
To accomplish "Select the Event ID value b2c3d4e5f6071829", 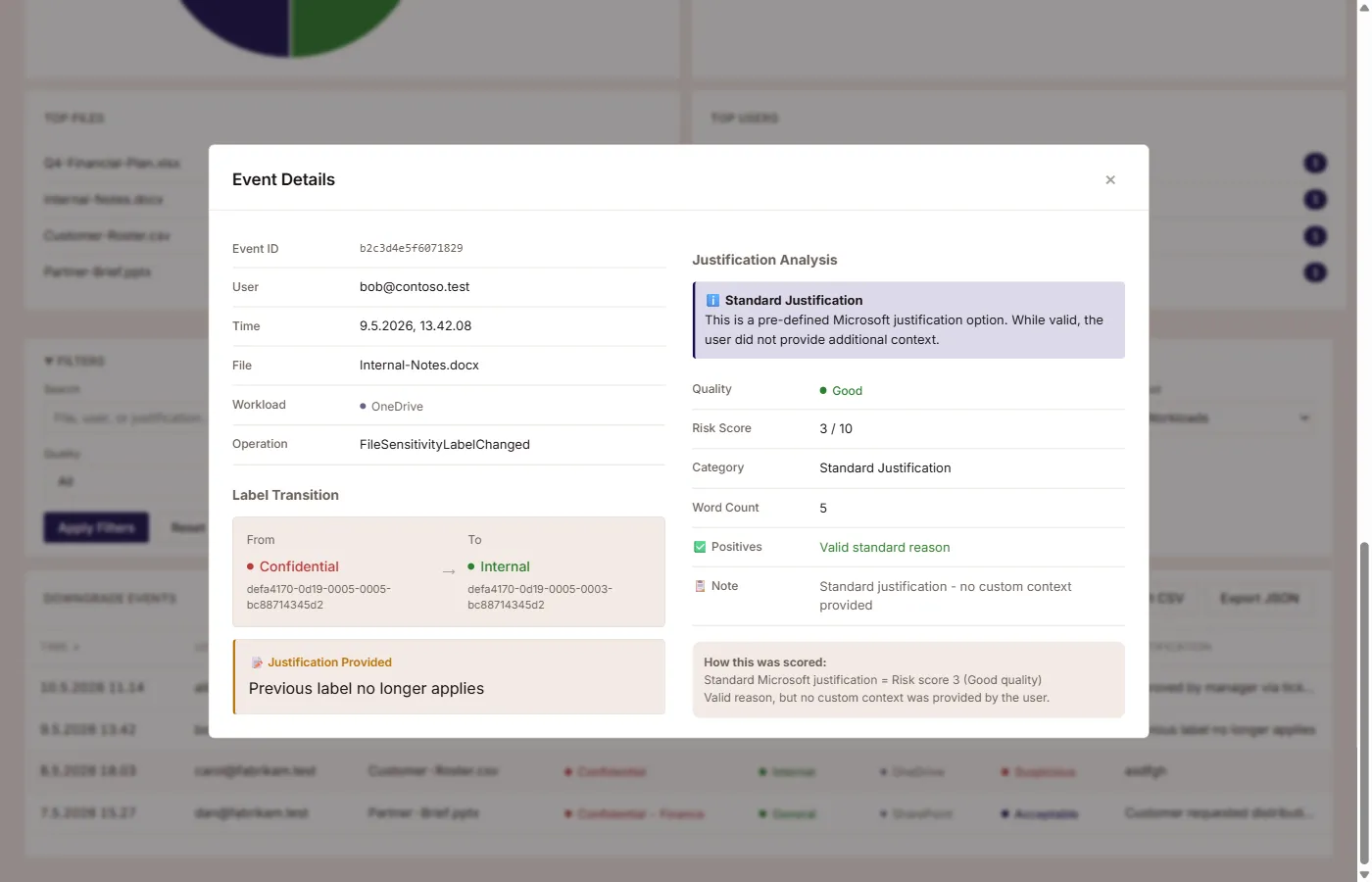I will (411, 249).
